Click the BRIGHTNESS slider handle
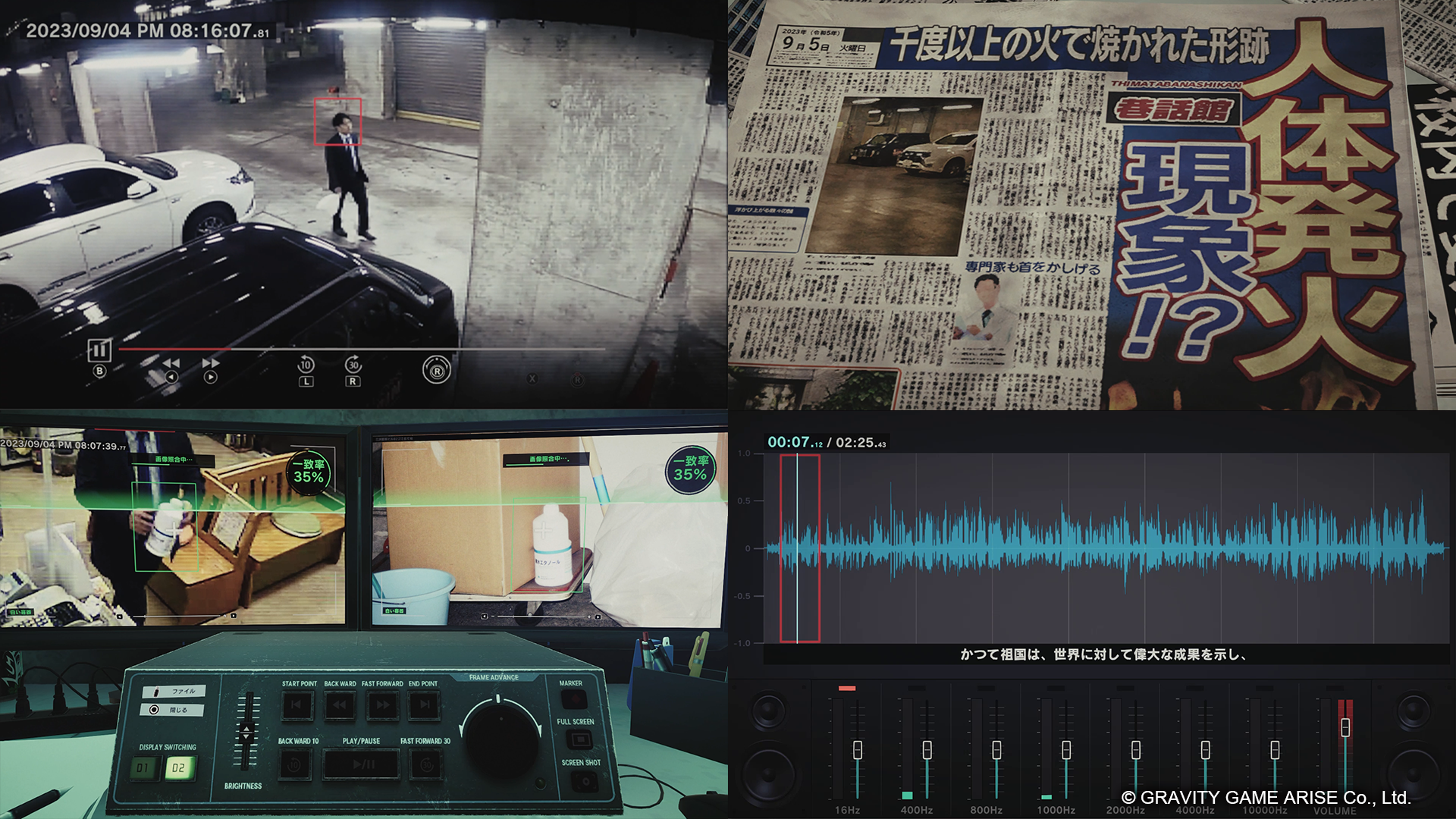This screenshot has height=819, width=1456. point(246,733)
